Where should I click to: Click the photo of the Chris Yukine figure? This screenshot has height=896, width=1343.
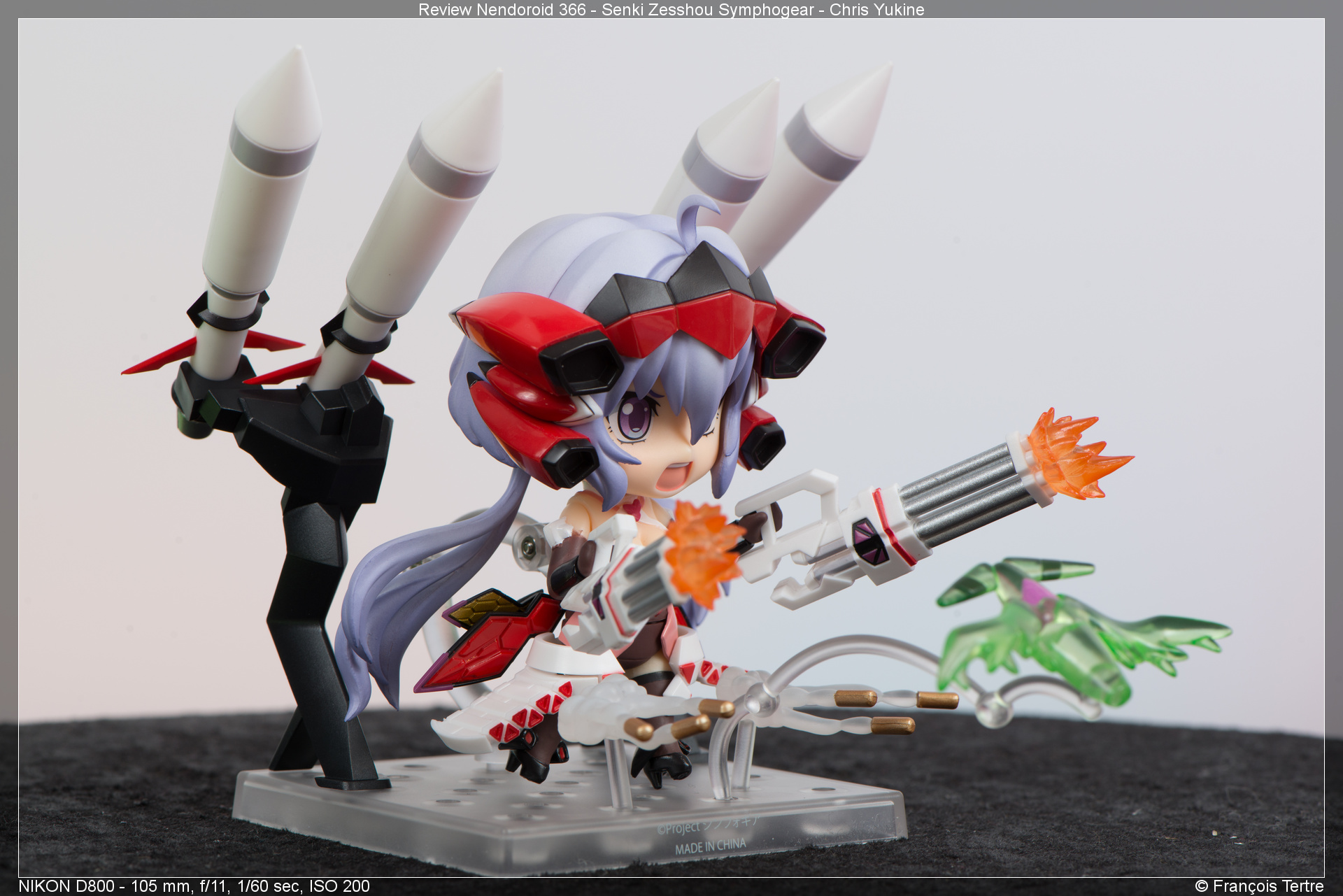tap(671, 448)
